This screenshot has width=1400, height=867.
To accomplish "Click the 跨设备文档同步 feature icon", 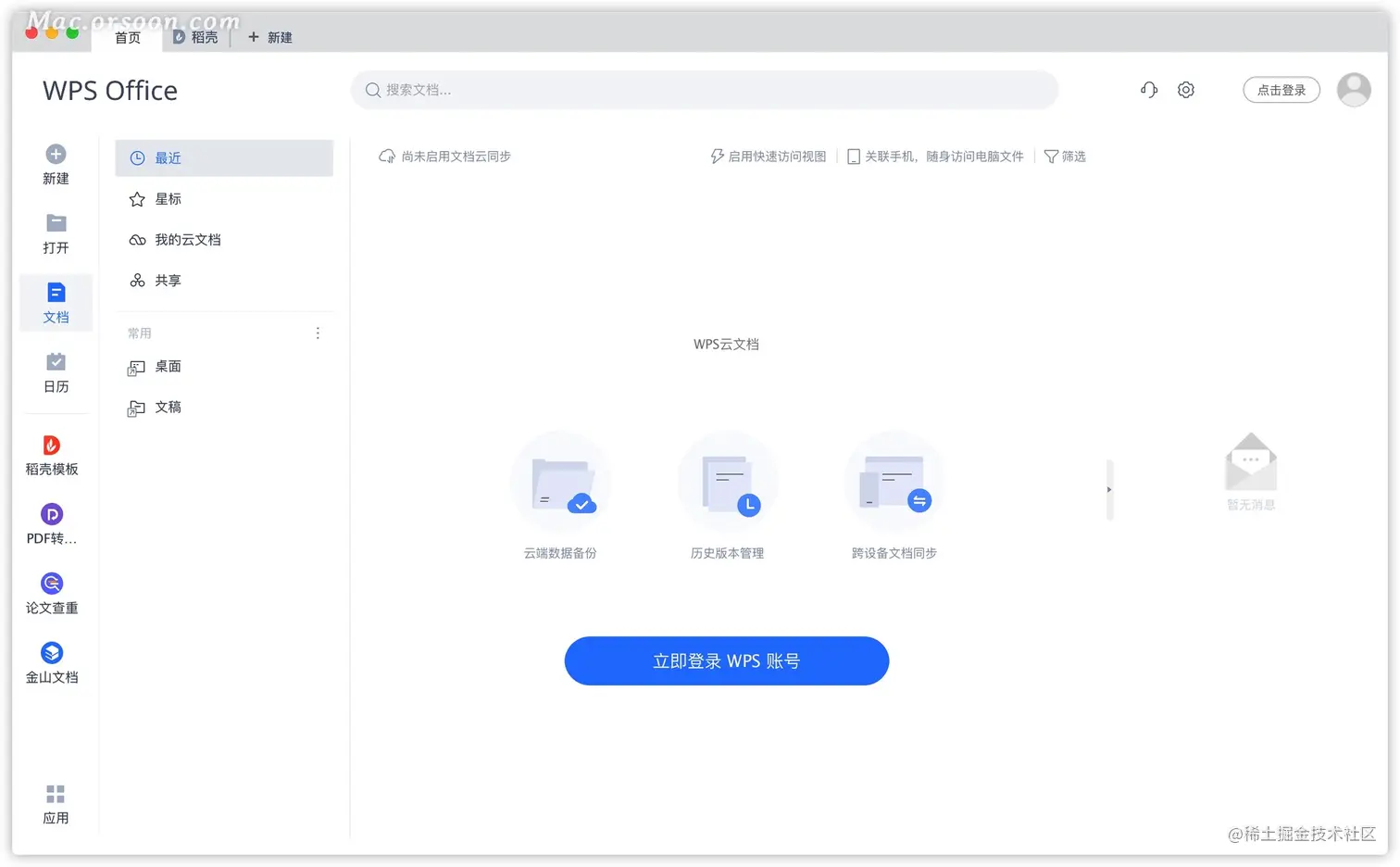I will [894, 483].
